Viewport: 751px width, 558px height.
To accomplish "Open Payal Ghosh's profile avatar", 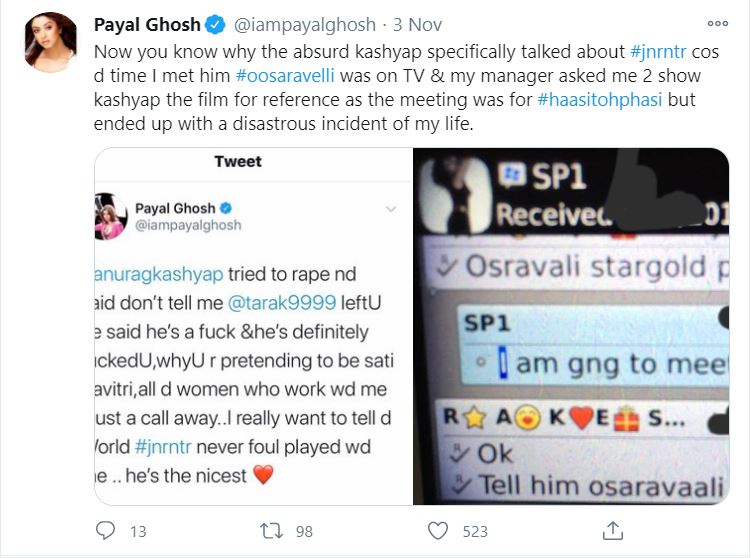I will (51, 42).
